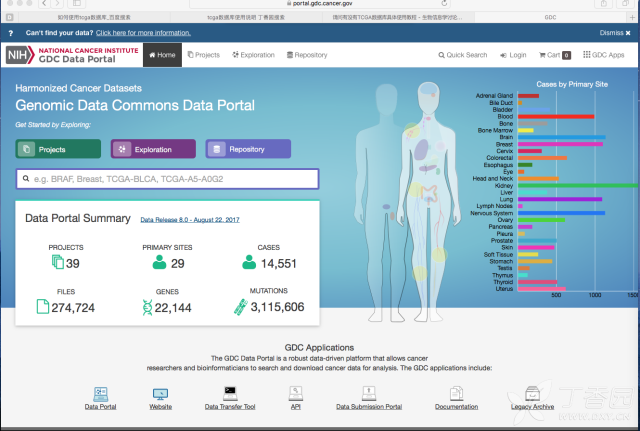Open the Repository nav tab

(x=306, y=55)
